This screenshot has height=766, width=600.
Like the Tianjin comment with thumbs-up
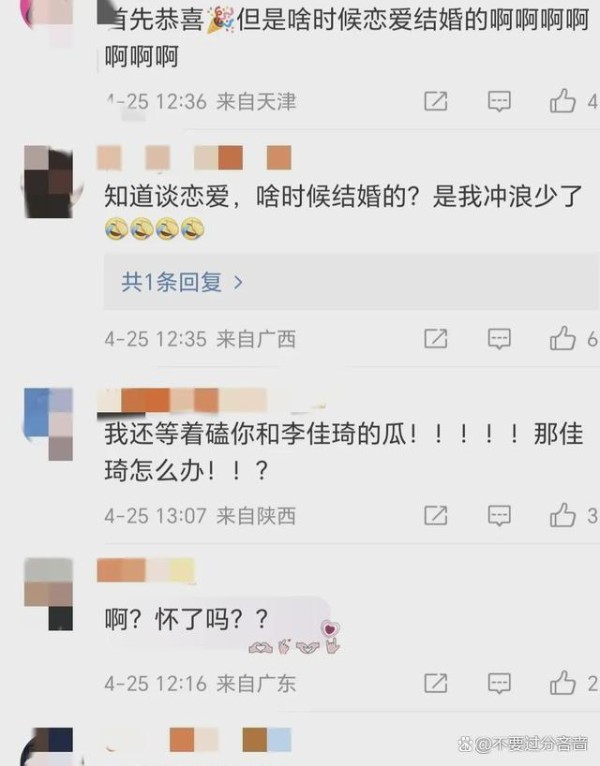tap(562, 101)
